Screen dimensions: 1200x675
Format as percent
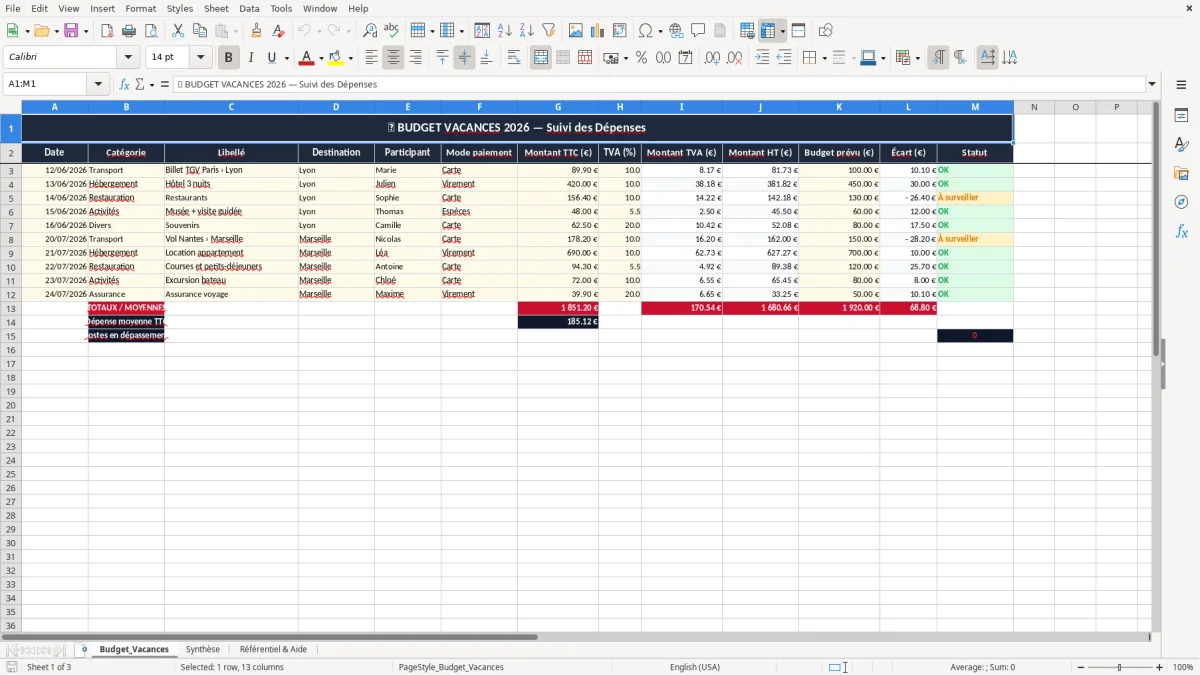tap(641, 58)
